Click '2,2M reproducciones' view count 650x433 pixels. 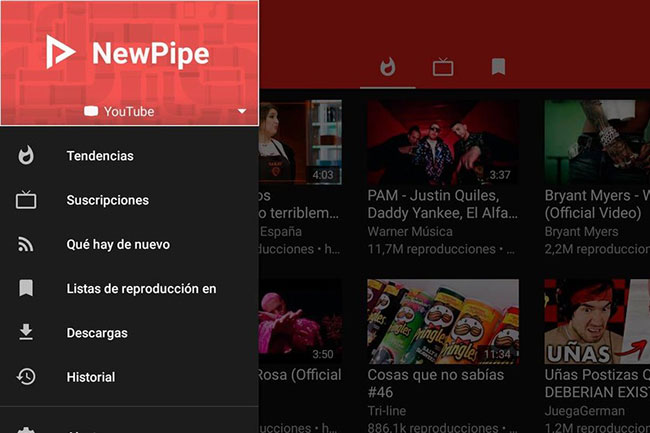pyautogui.click(x=597, y=249)
